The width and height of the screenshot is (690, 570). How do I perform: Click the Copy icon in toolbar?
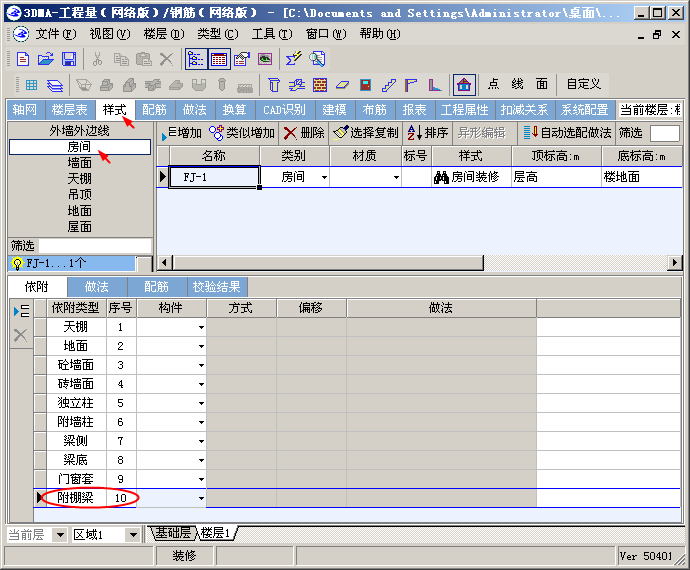pyautogui.click(x=121, y=59)
